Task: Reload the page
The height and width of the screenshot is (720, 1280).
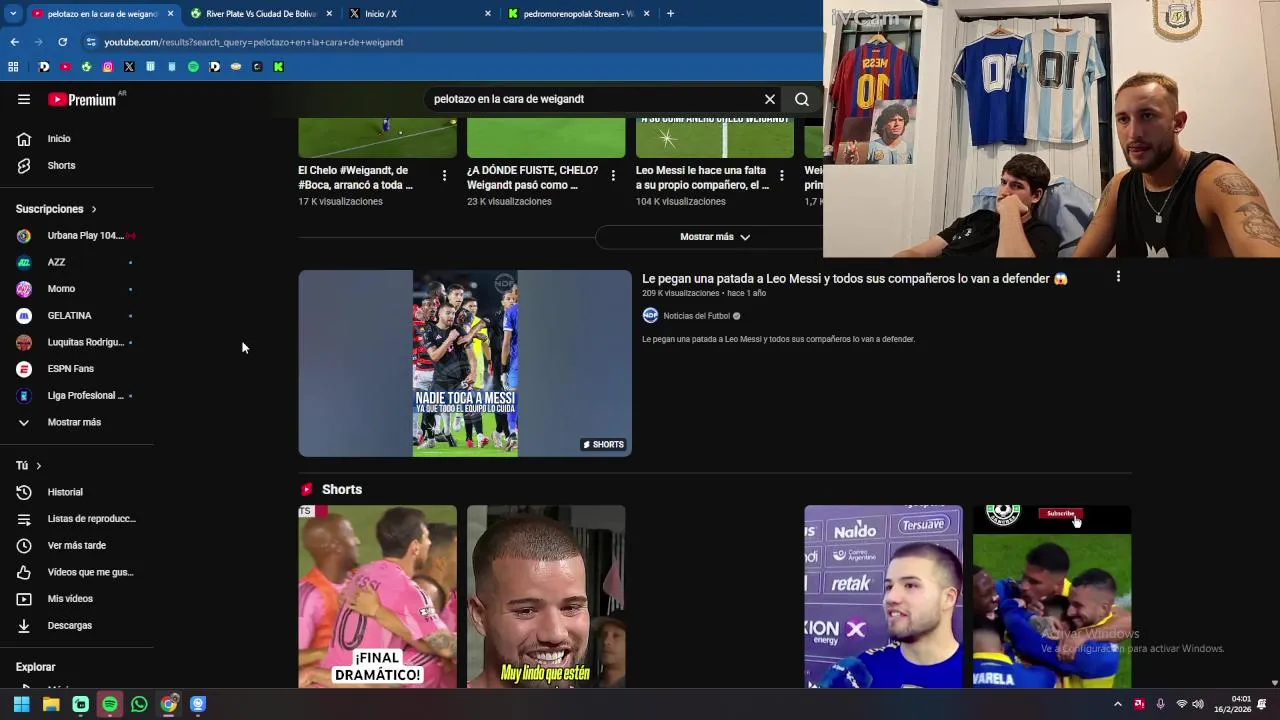Action: [x=62, y=42]
